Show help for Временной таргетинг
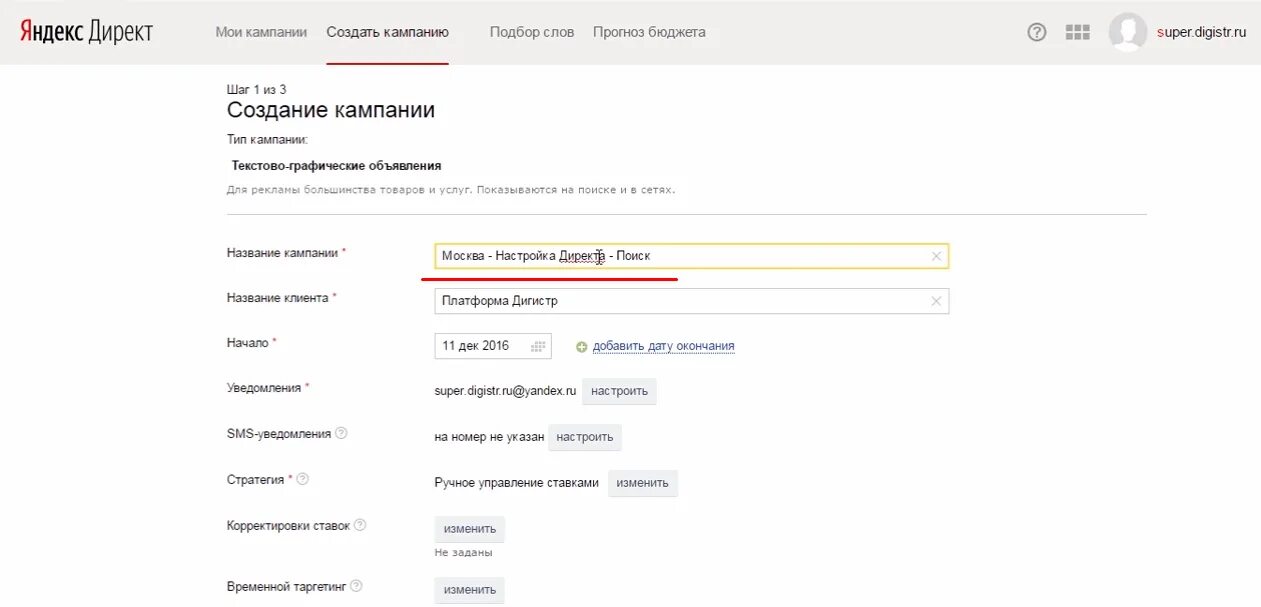Viewport: 1261px width, 607px height. 356,586
